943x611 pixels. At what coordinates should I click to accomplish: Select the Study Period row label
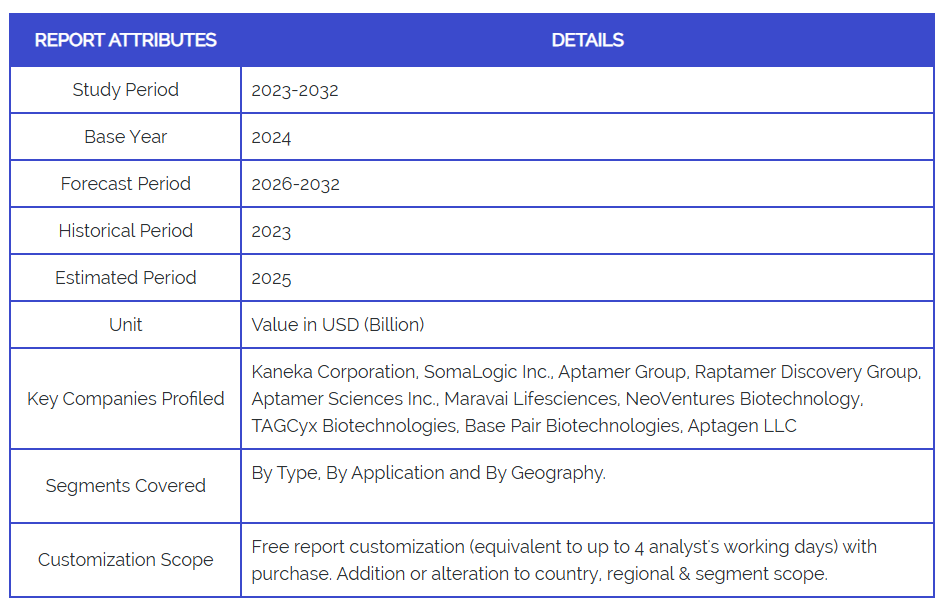point(125,90)
